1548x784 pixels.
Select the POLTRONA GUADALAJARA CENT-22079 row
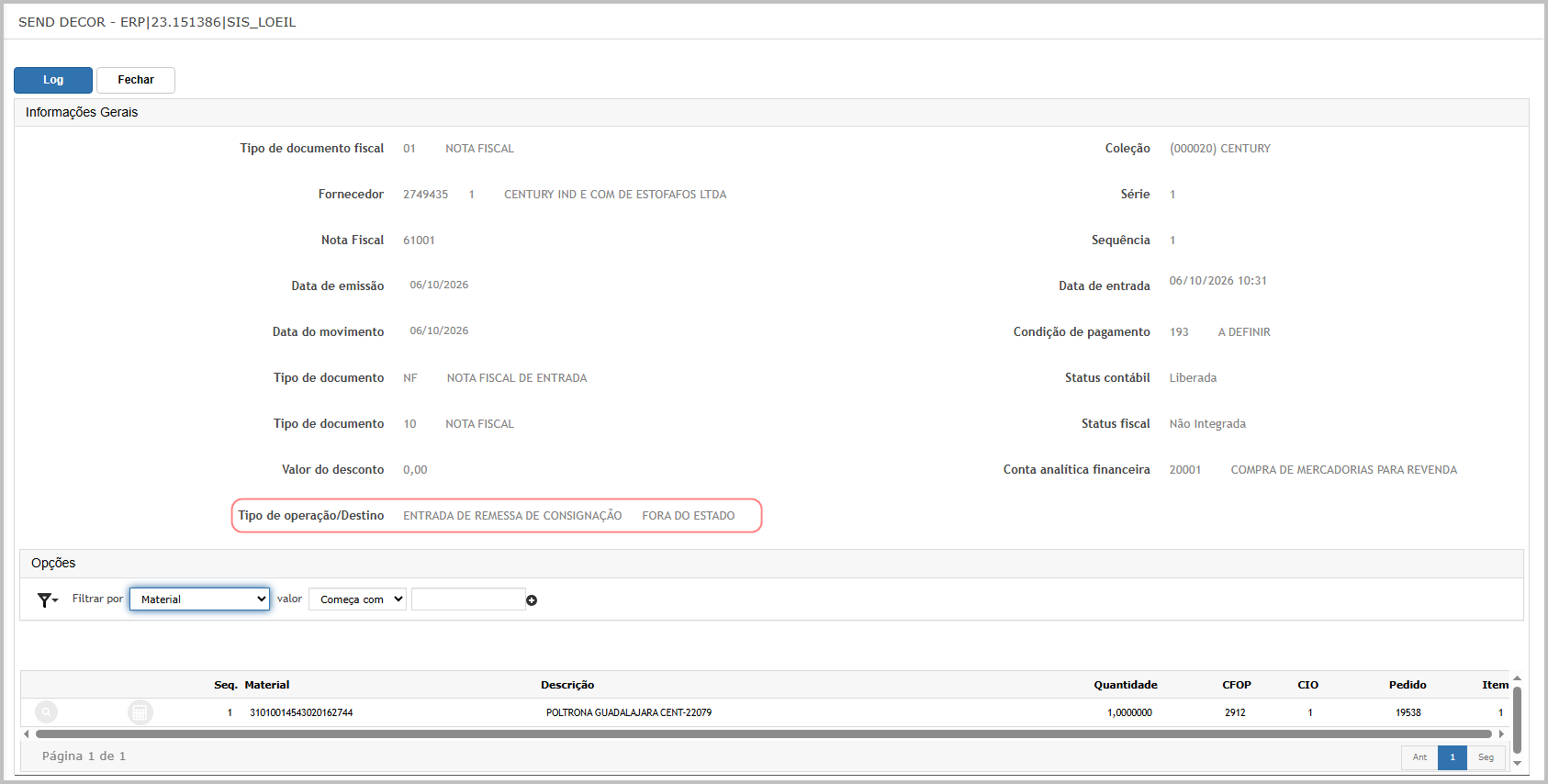click(766, 712)
